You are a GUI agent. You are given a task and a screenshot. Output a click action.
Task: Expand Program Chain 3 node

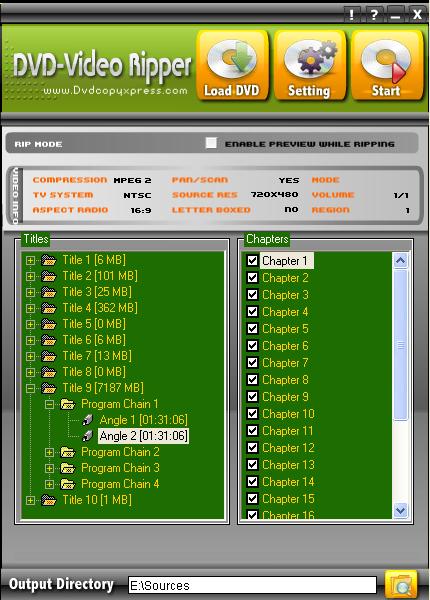point(49,468)
